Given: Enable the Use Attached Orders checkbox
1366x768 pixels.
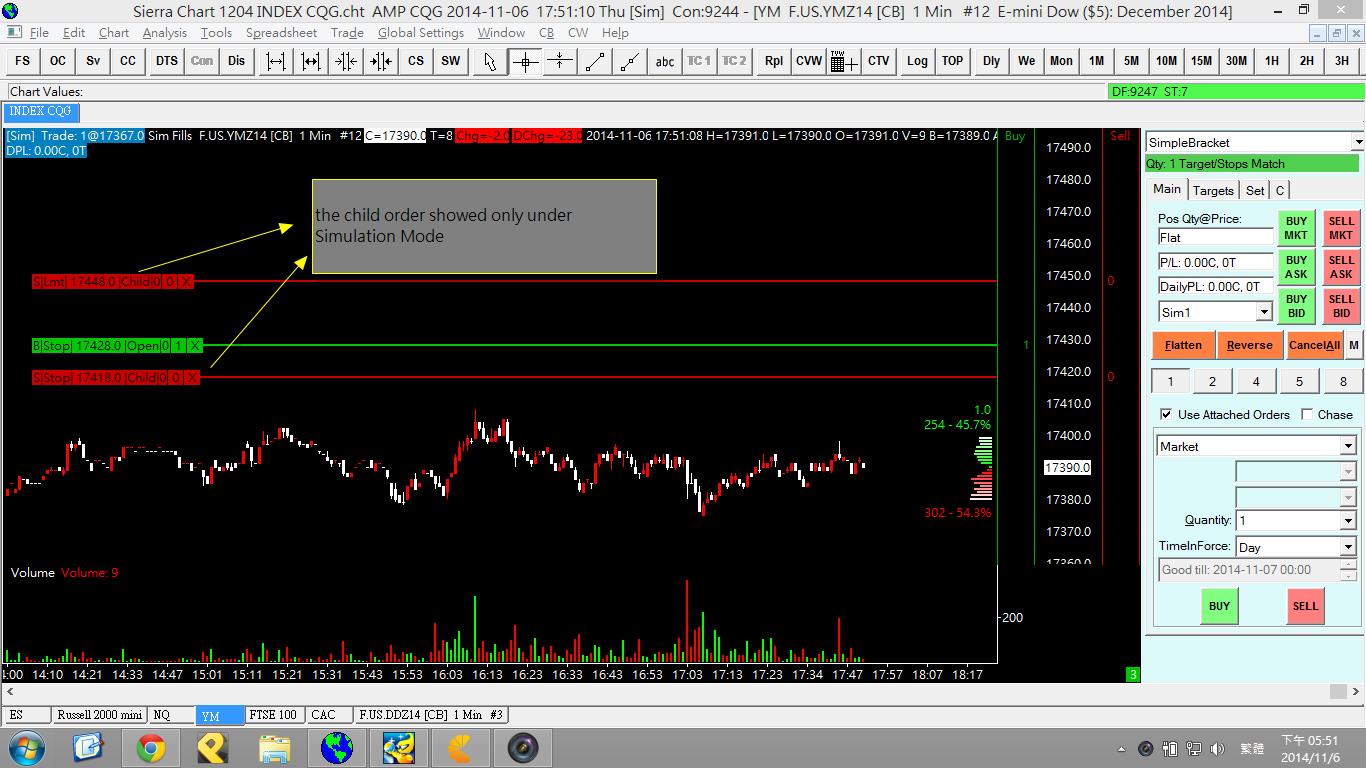Looking at the screenshot, I should 1166,414.
